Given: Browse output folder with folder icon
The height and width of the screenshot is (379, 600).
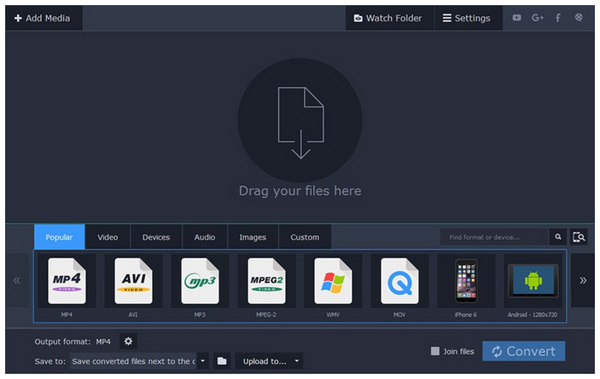Looking at the screenshot, I should click(222, 361).
